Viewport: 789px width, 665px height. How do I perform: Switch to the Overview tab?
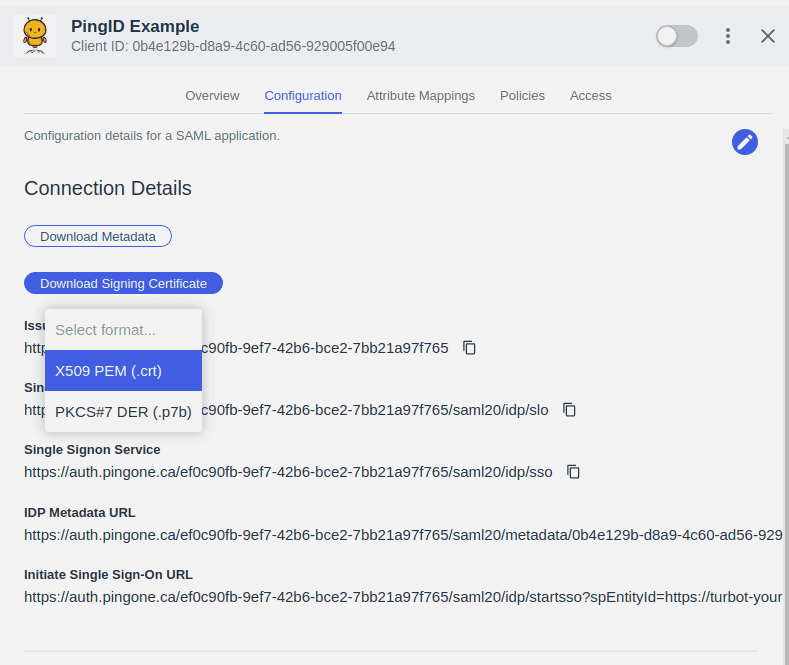coord(212,96)
